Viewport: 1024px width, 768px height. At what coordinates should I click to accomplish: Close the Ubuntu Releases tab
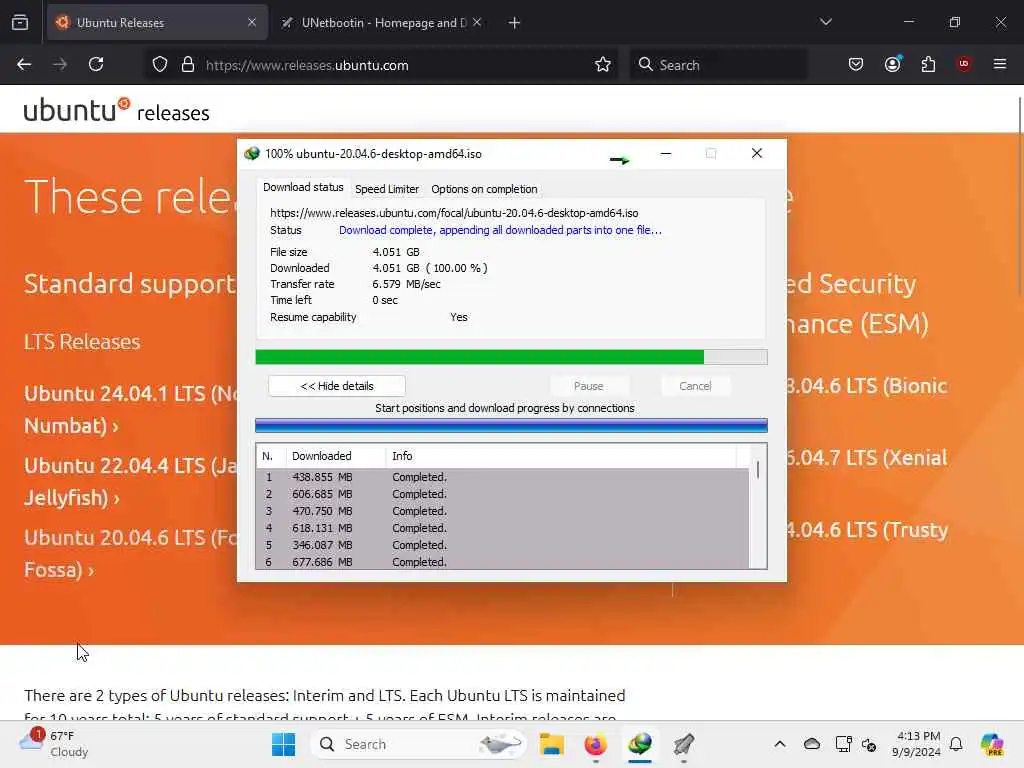click(252, 22)
